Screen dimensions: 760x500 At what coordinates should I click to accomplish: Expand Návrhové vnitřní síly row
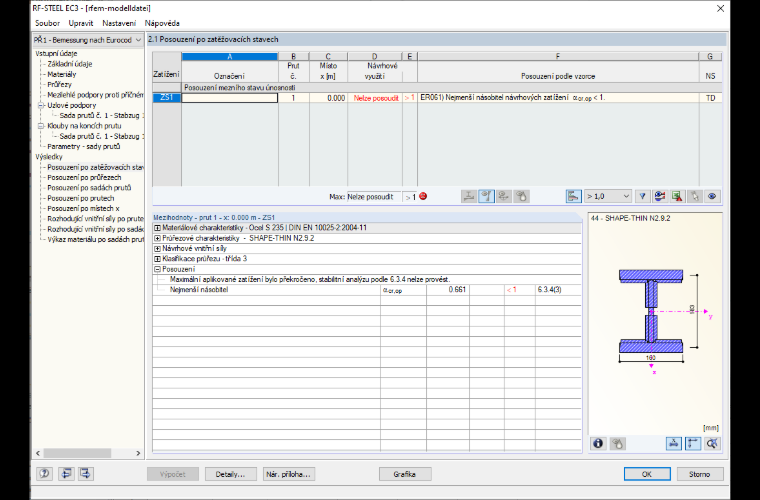157,249
